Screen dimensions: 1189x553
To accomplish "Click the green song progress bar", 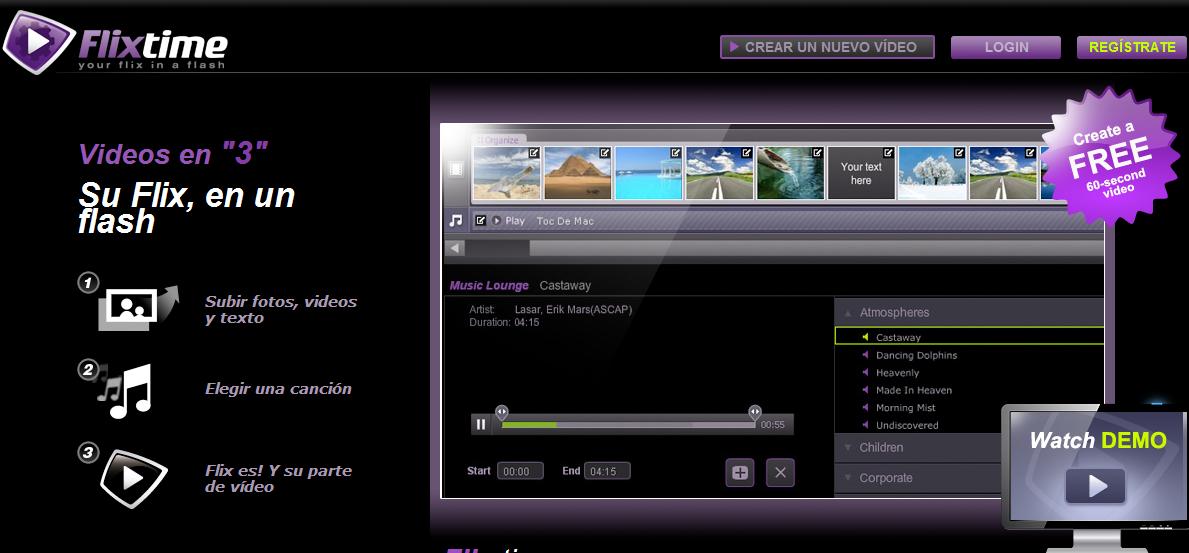I will tap(529, 425).
